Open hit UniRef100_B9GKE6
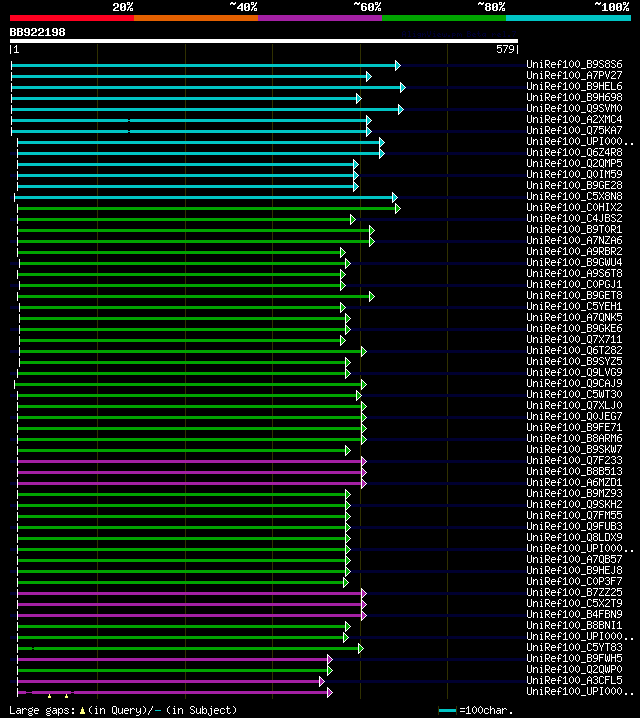 tap(574, 328)
